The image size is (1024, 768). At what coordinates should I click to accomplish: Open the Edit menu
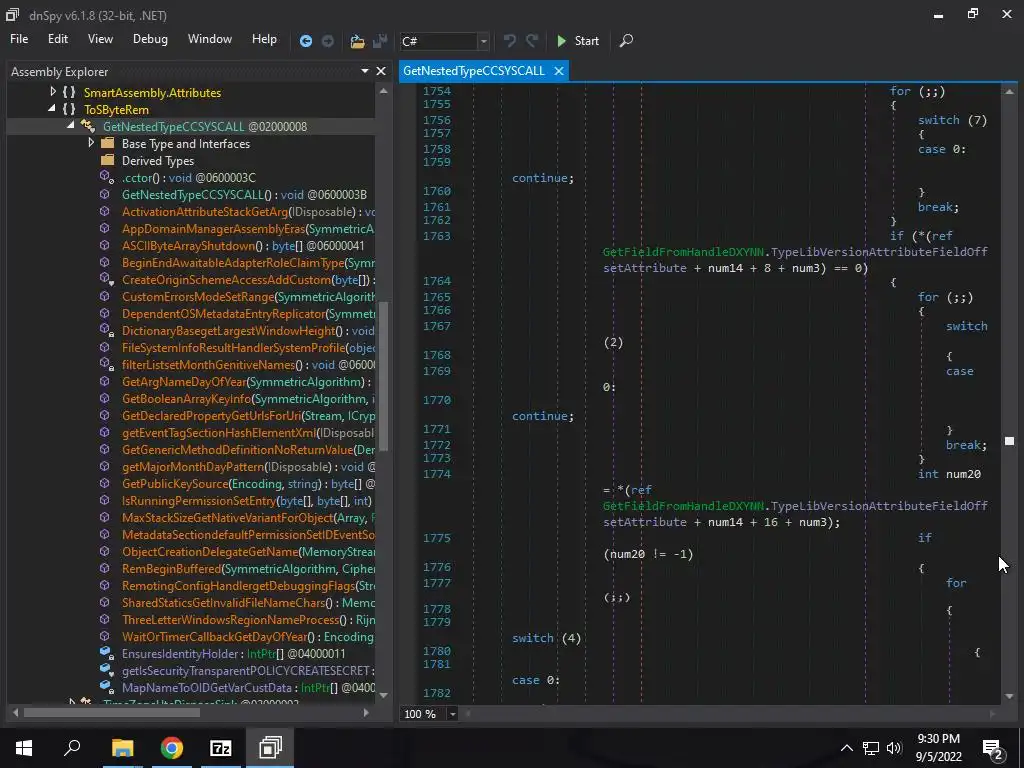pyautogui.click(x=57, y=39)
